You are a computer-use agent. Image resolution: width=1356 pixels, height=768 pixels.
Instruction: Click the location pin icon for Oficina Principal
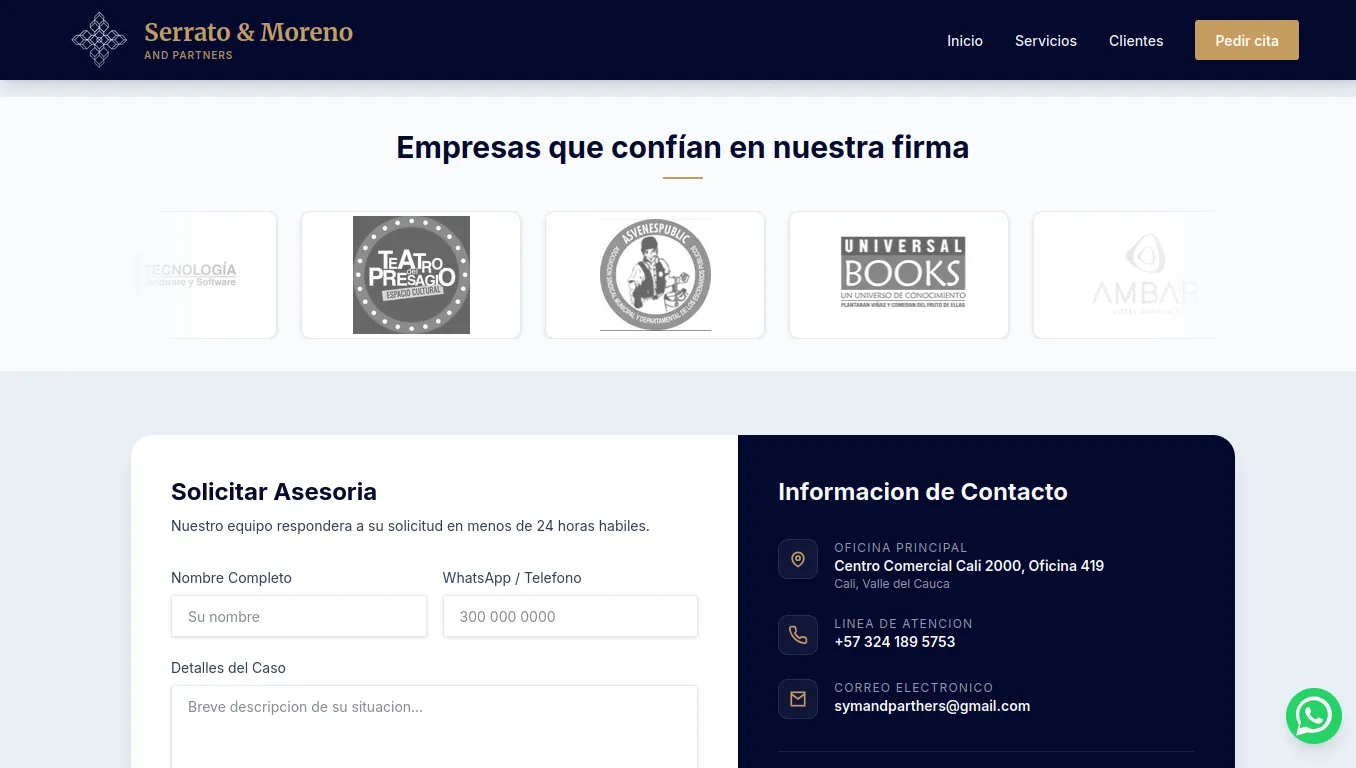coord(798,559)
